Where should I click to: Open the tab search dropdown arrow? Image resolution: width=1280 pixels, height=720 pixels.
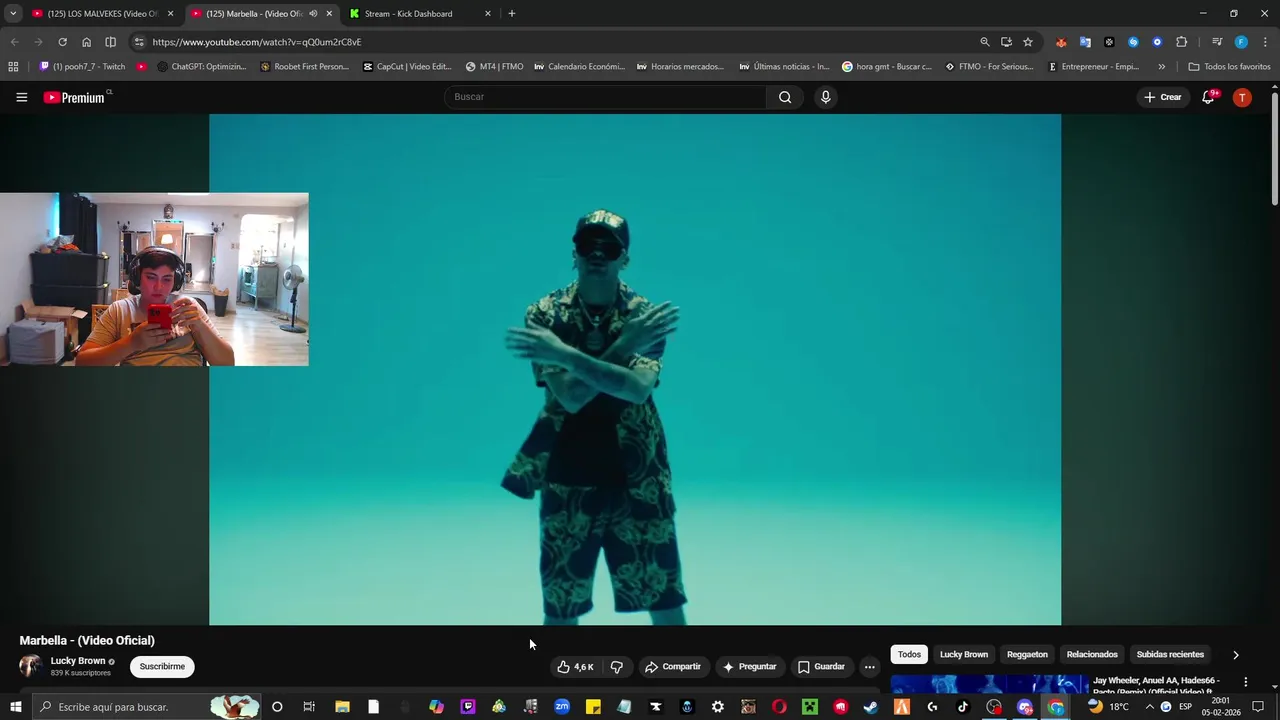tap(13, 14)
